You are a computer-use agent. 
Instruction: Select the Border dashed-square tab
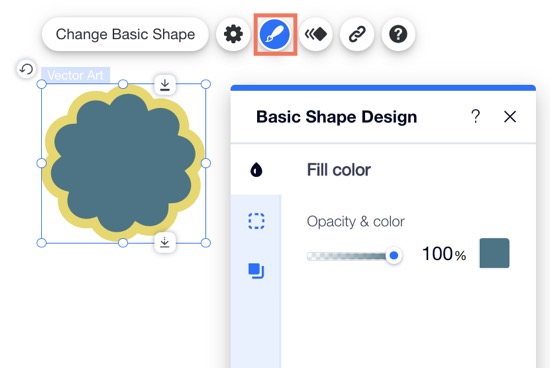[x=256, y=221]
